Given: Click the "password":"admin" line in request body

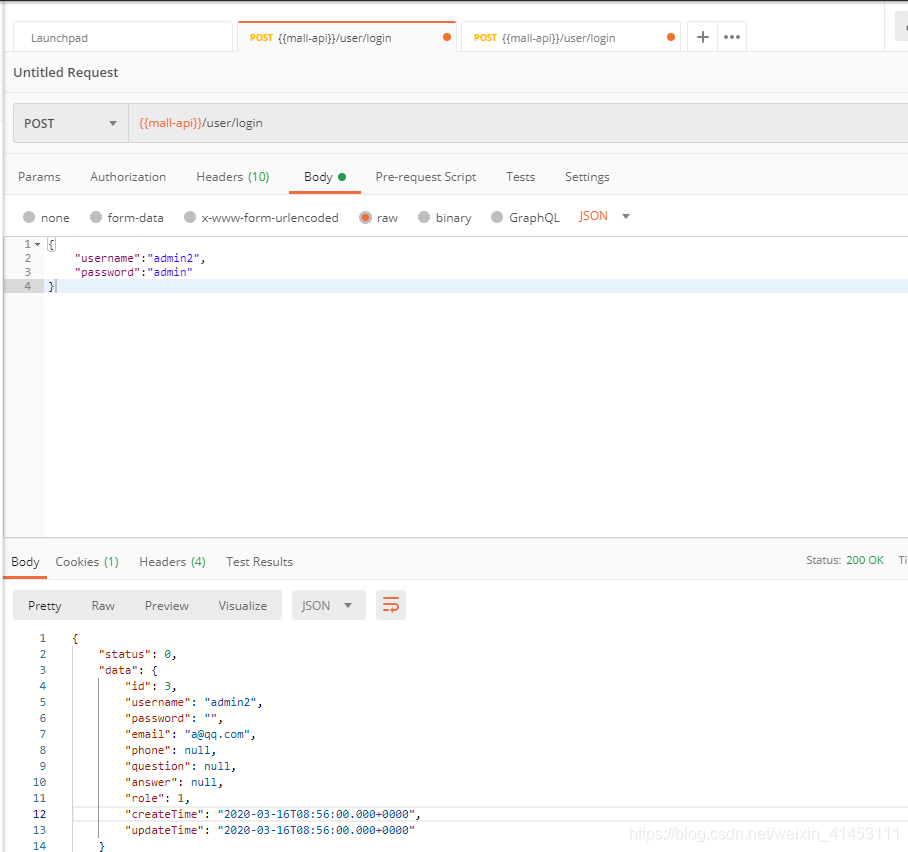Looking at the screenshot, I should (x=134, y=272).
